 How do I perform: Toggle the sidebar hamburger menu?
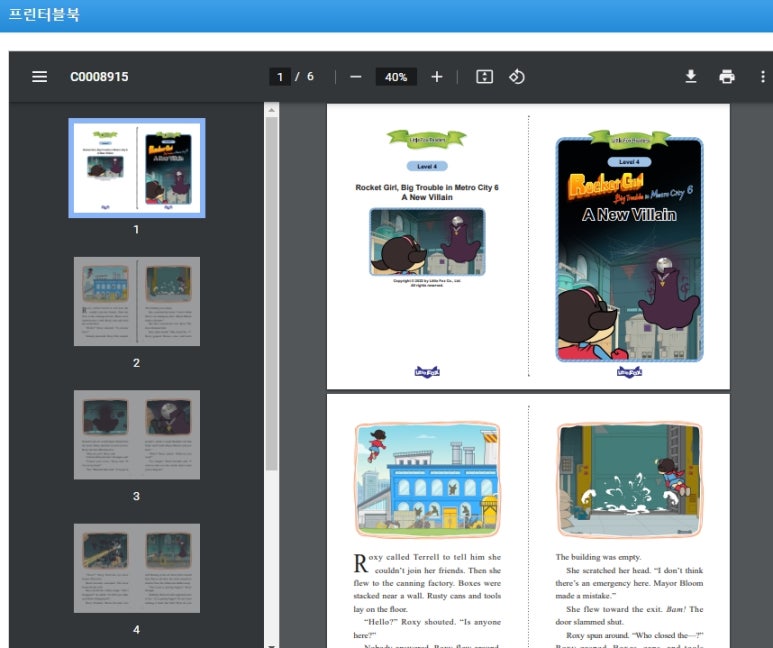(x=39, y=77)
